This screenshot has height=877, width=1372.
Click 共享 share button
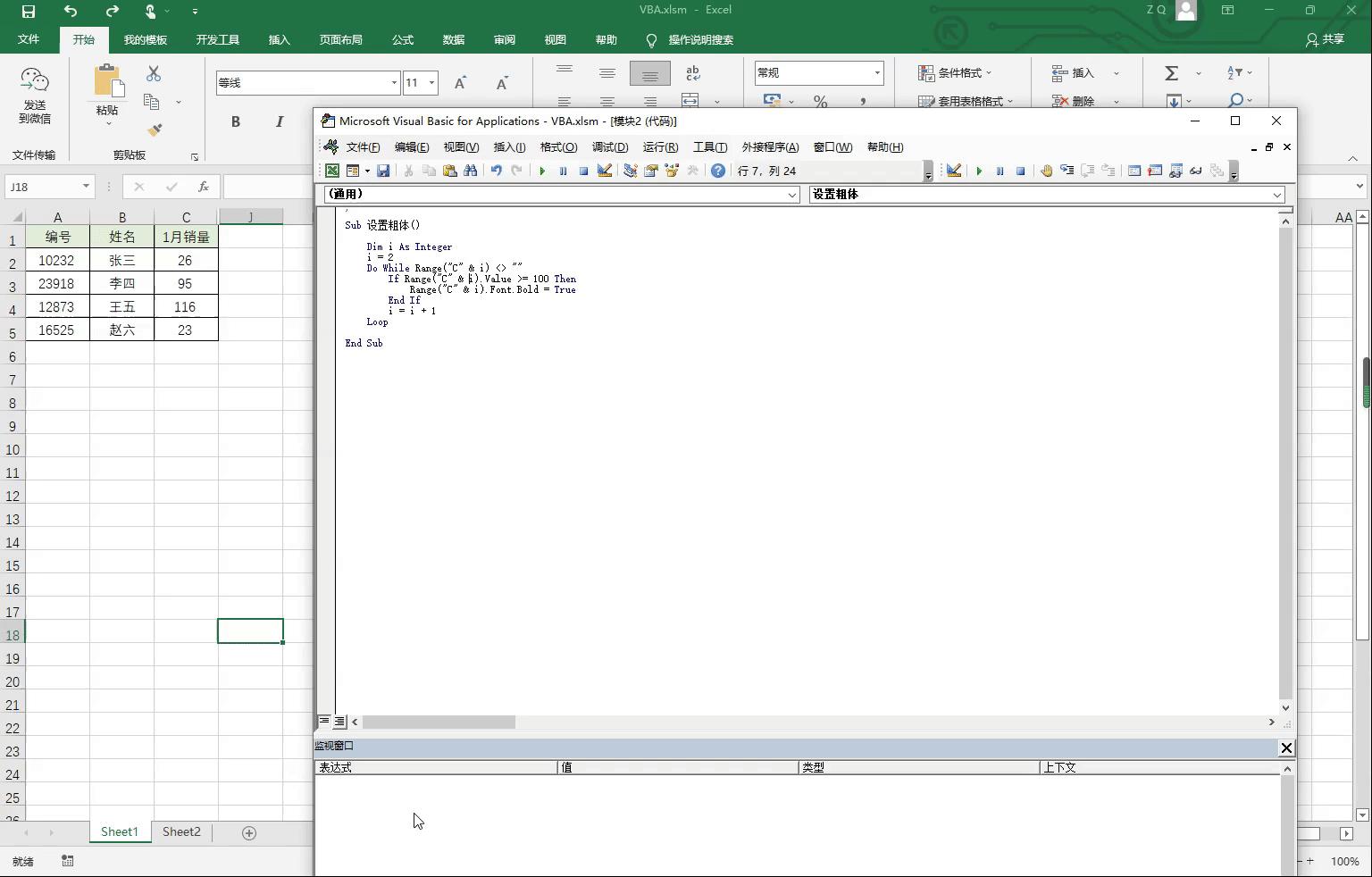point(1325,40)
